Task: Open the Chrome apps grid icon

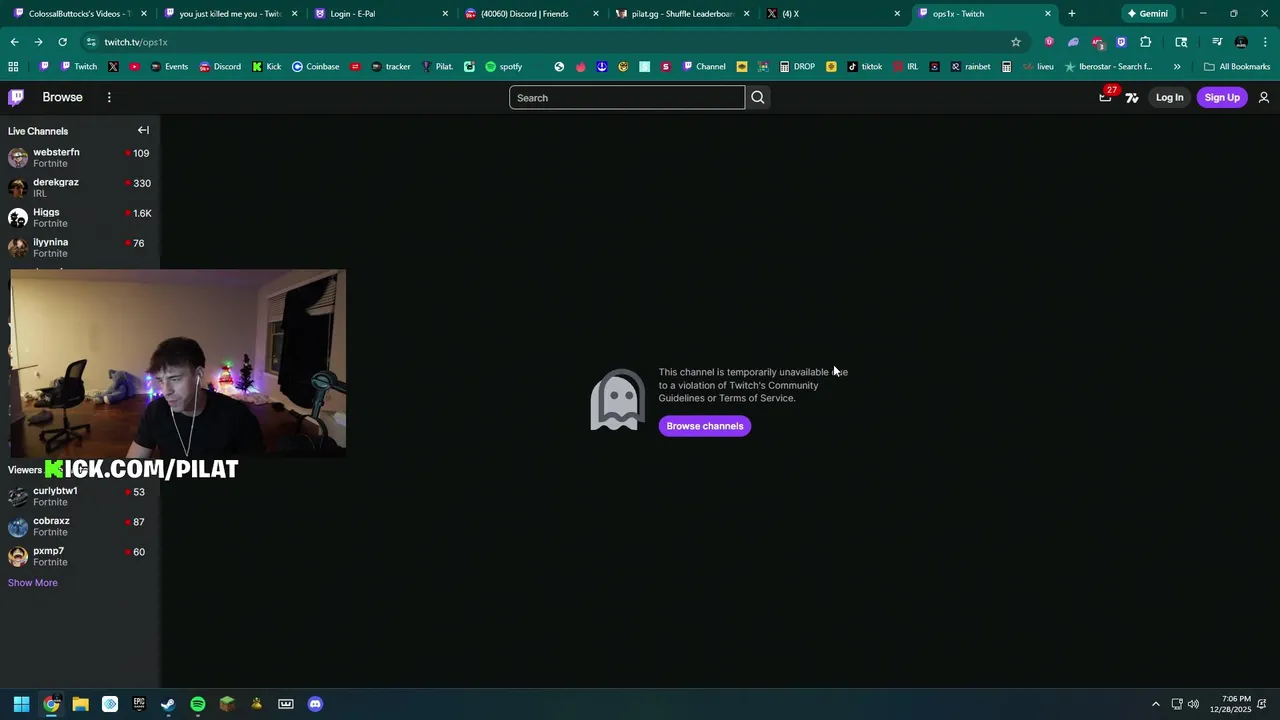Action: [13, 66]
